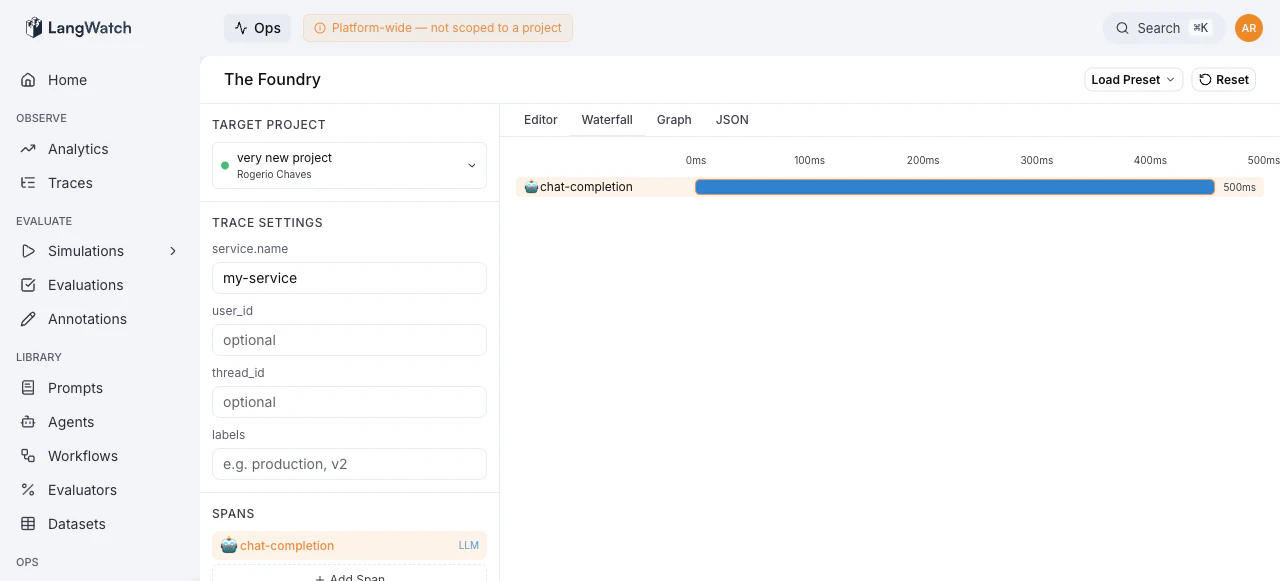Open the target project selector chevron
The width and height of the screenshot is (1280, 581).
[x=472, y=165]
